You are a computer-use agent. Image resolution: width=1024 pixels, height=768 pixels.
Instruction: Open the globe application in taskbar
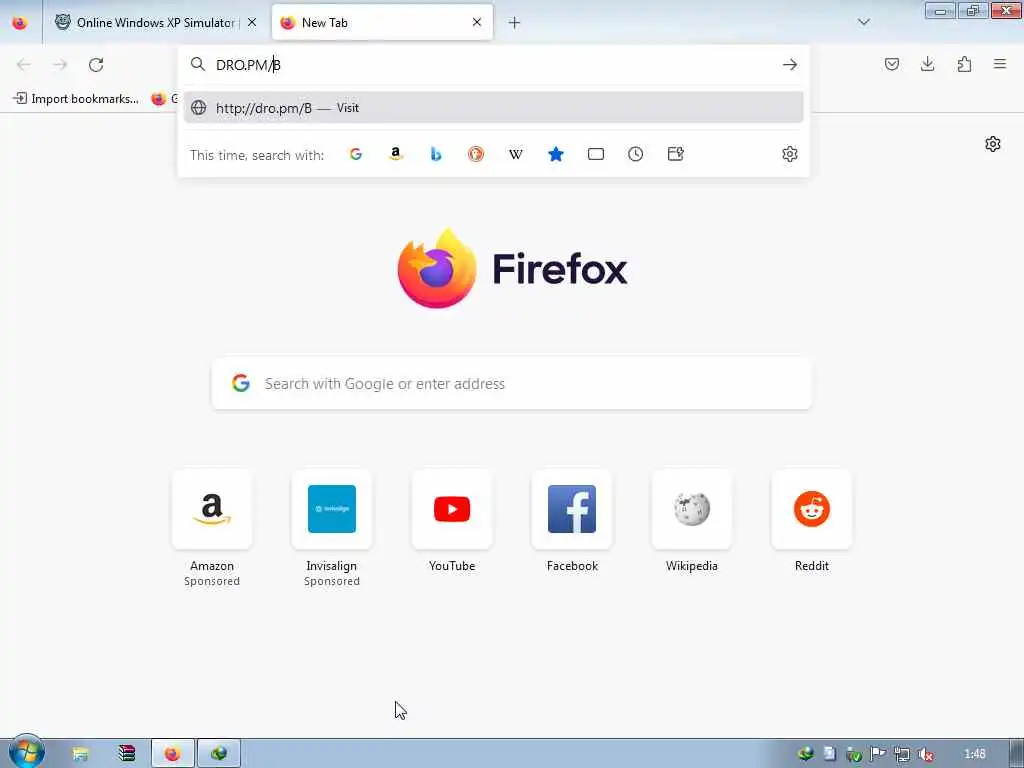(x=219, y=754)
